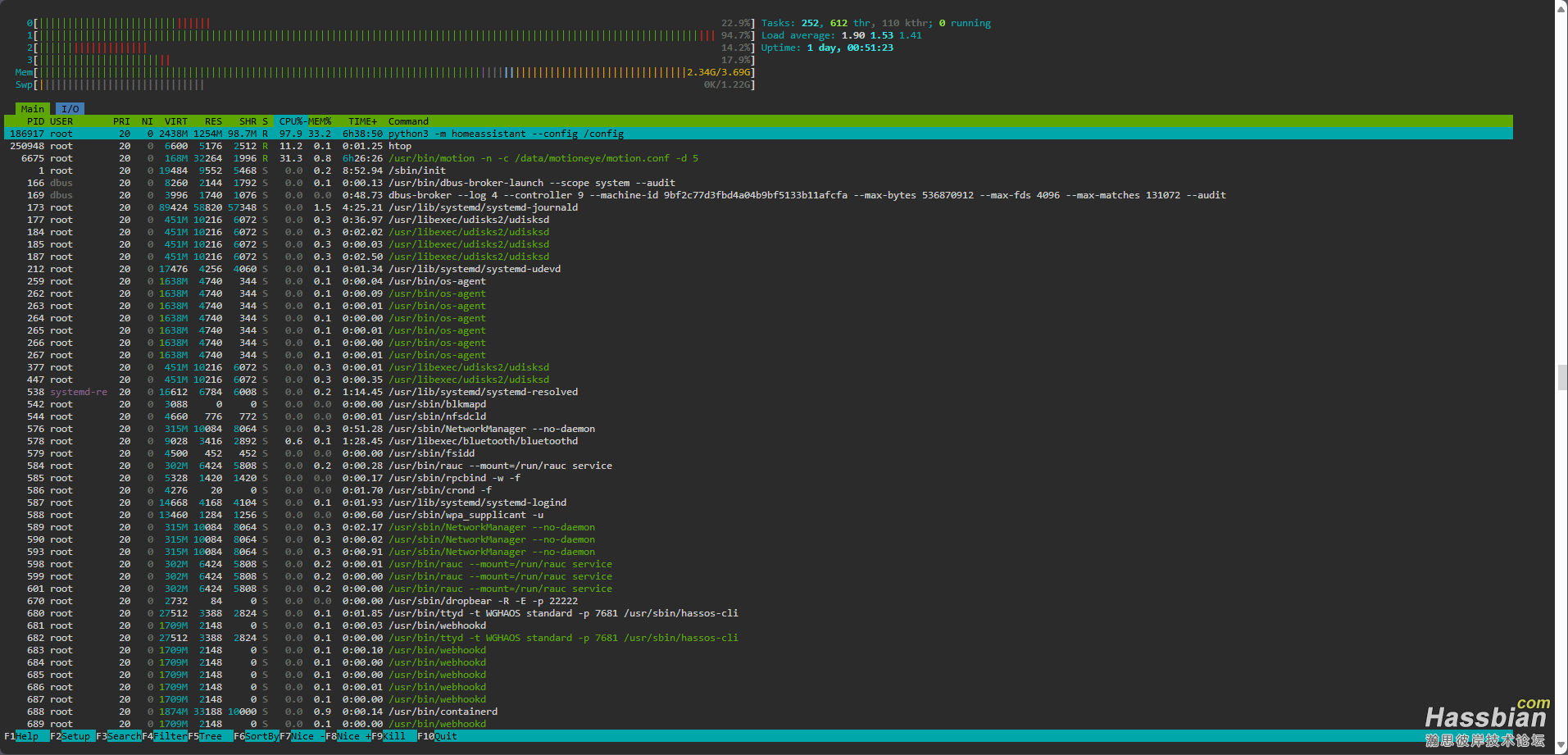
Task: Select the NetworkManager row with PID 576
Action: pos(758,429)
